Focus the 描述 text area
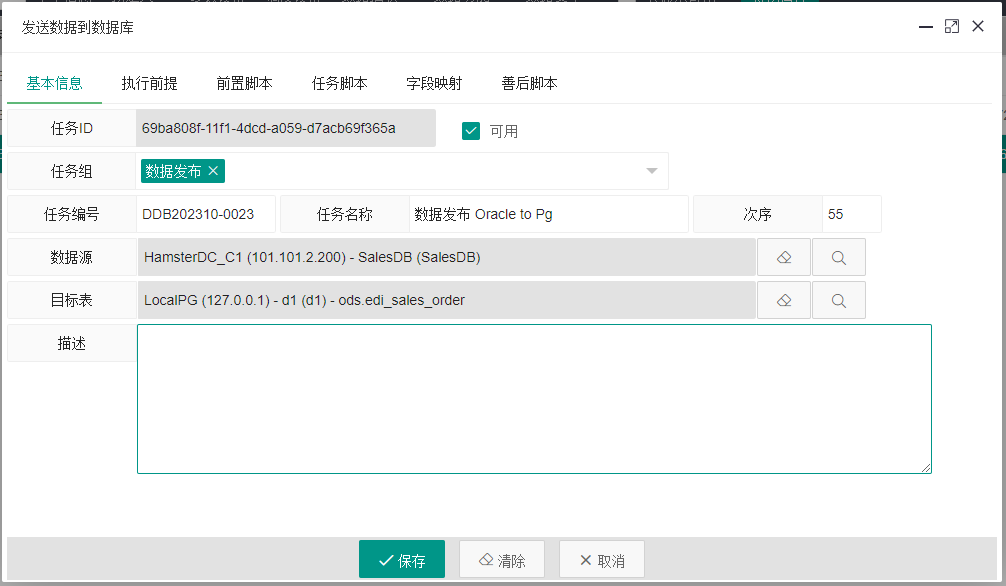This screenshot has width=1006, height=586. point(534,399)
